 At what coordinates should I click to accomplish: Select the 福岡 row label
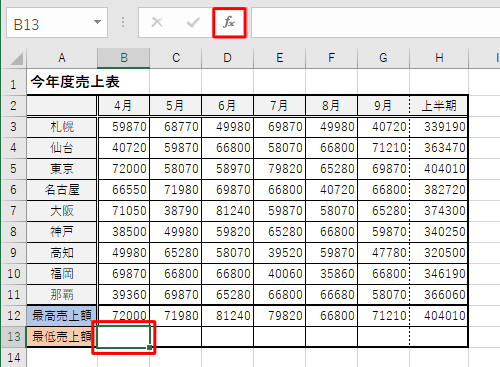[x=62, y=274]
